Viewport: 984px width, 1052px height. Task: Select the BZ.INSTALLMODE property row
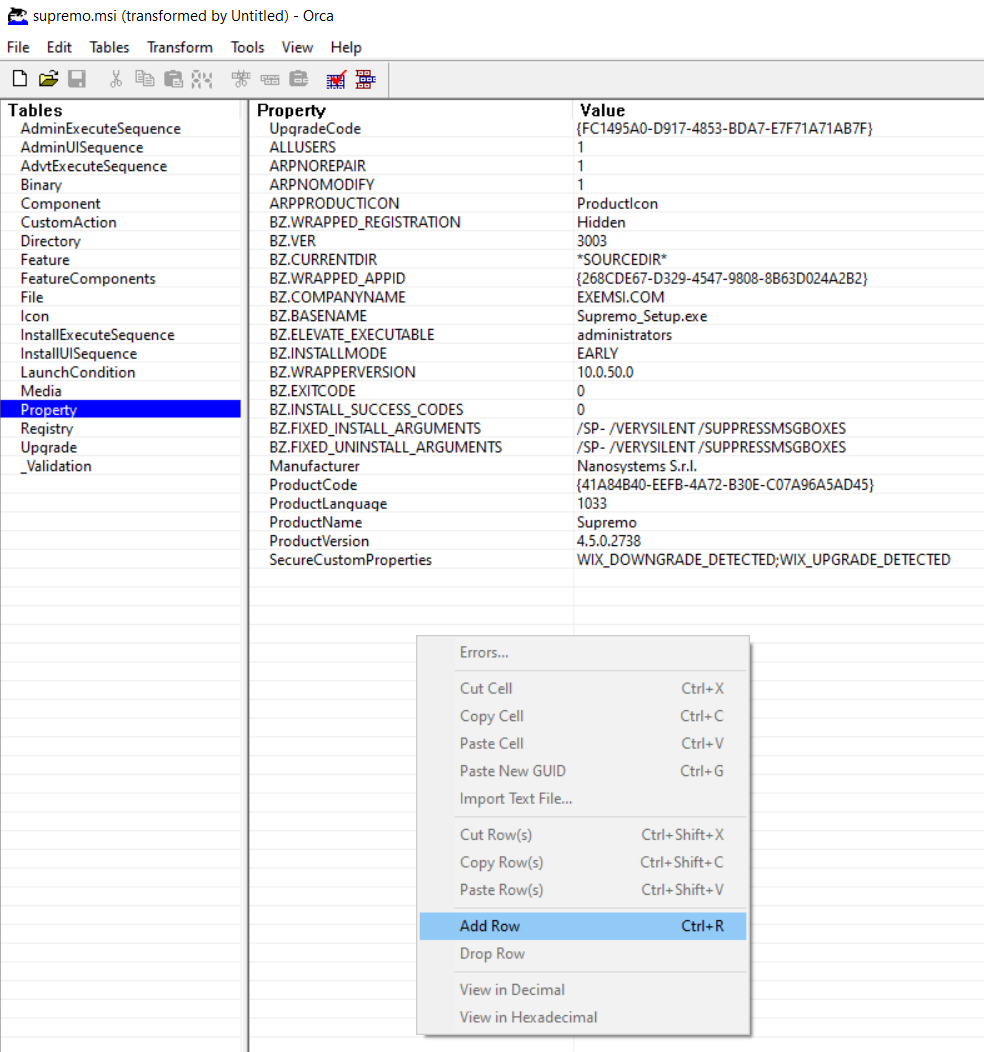(x=328, y=353)
